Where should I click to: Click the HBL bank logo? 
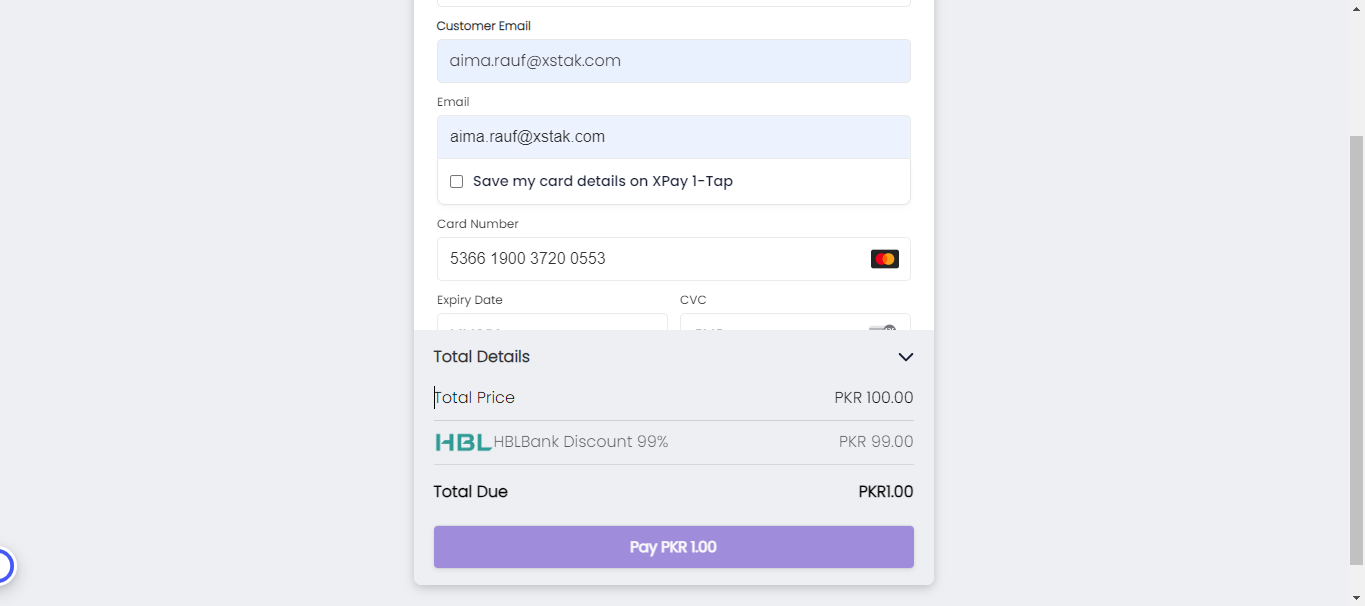[463, 442]
